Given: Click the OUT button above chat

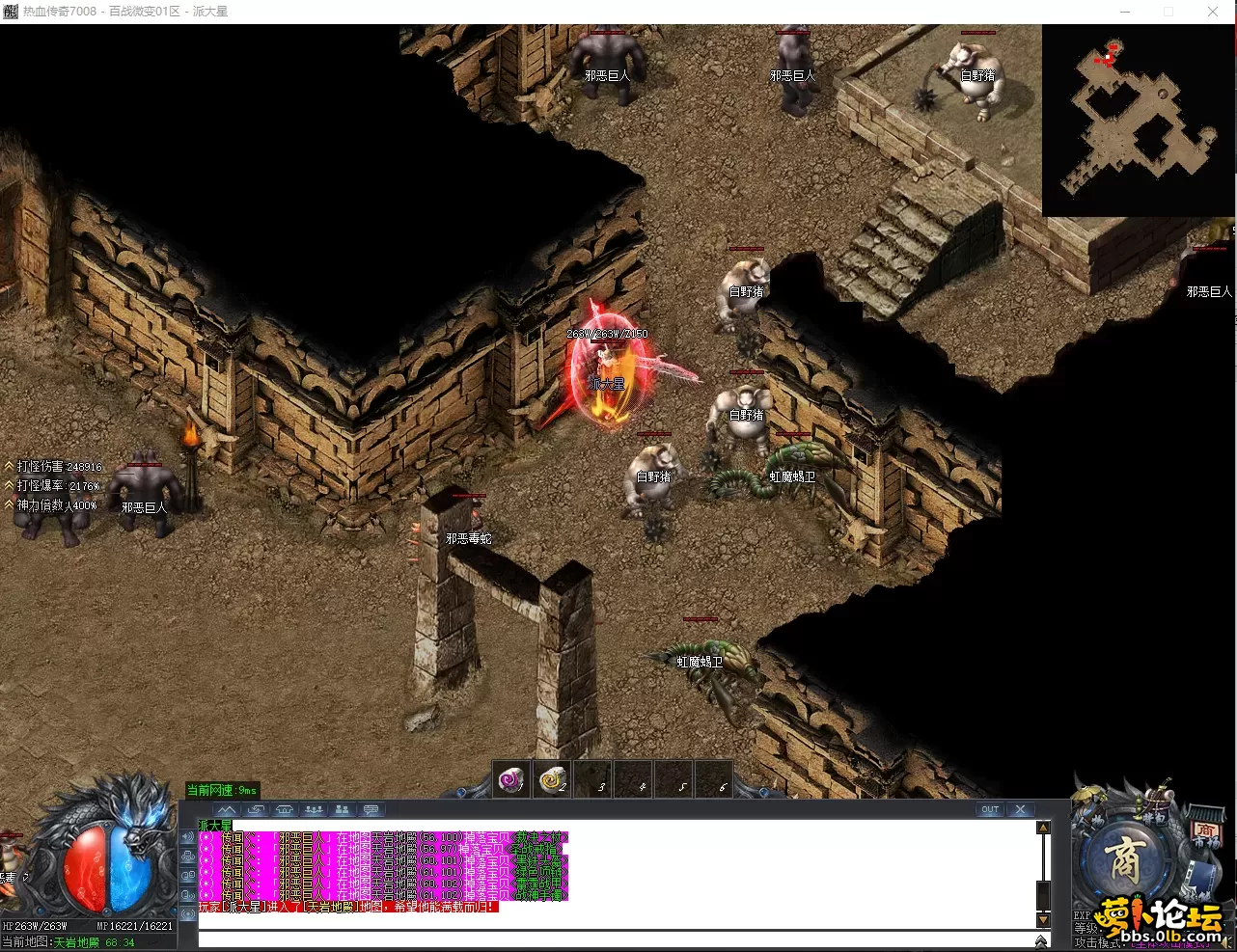Looking at the screenshot, I should [x=991, y=809].
